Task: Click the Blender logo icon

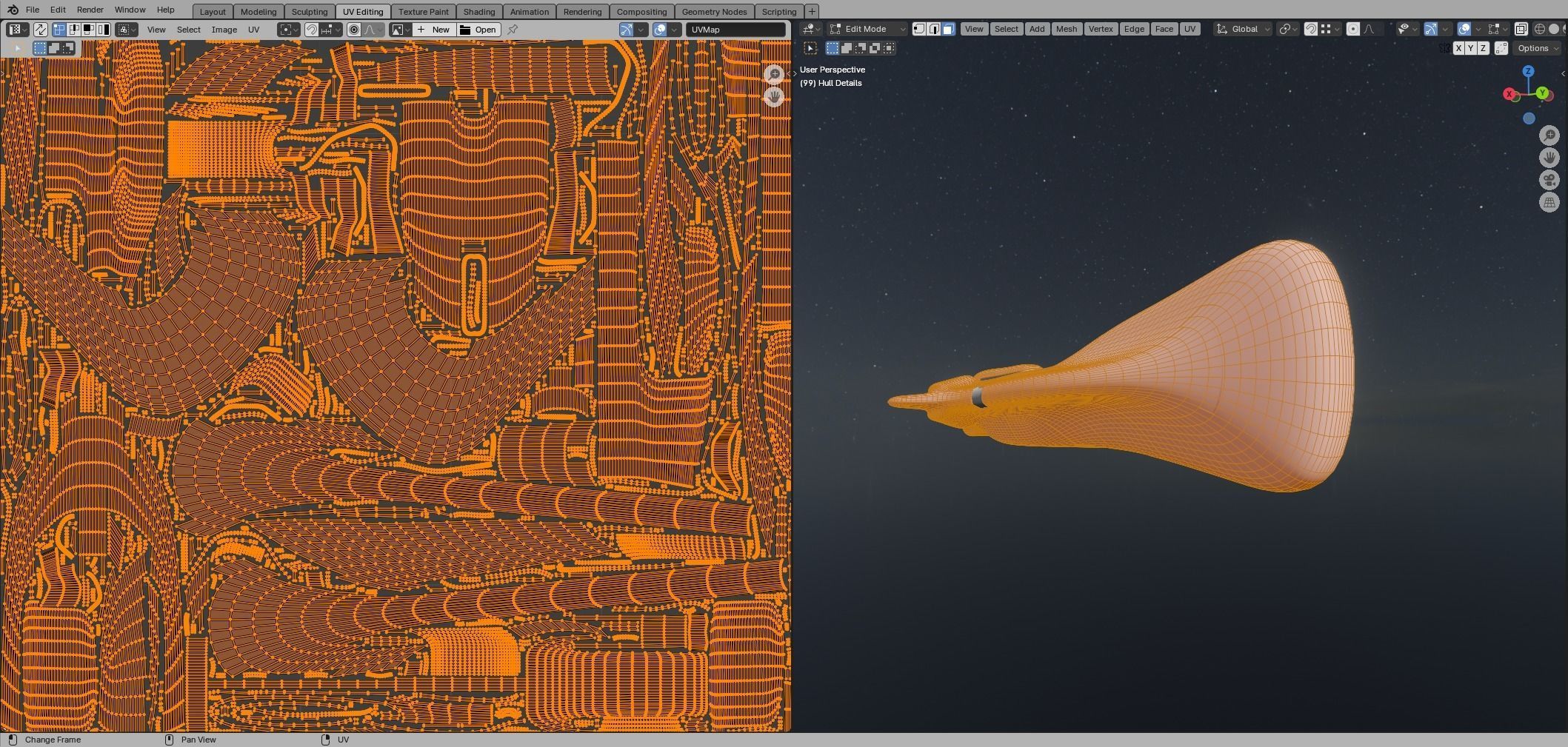Action: [12, 10]
